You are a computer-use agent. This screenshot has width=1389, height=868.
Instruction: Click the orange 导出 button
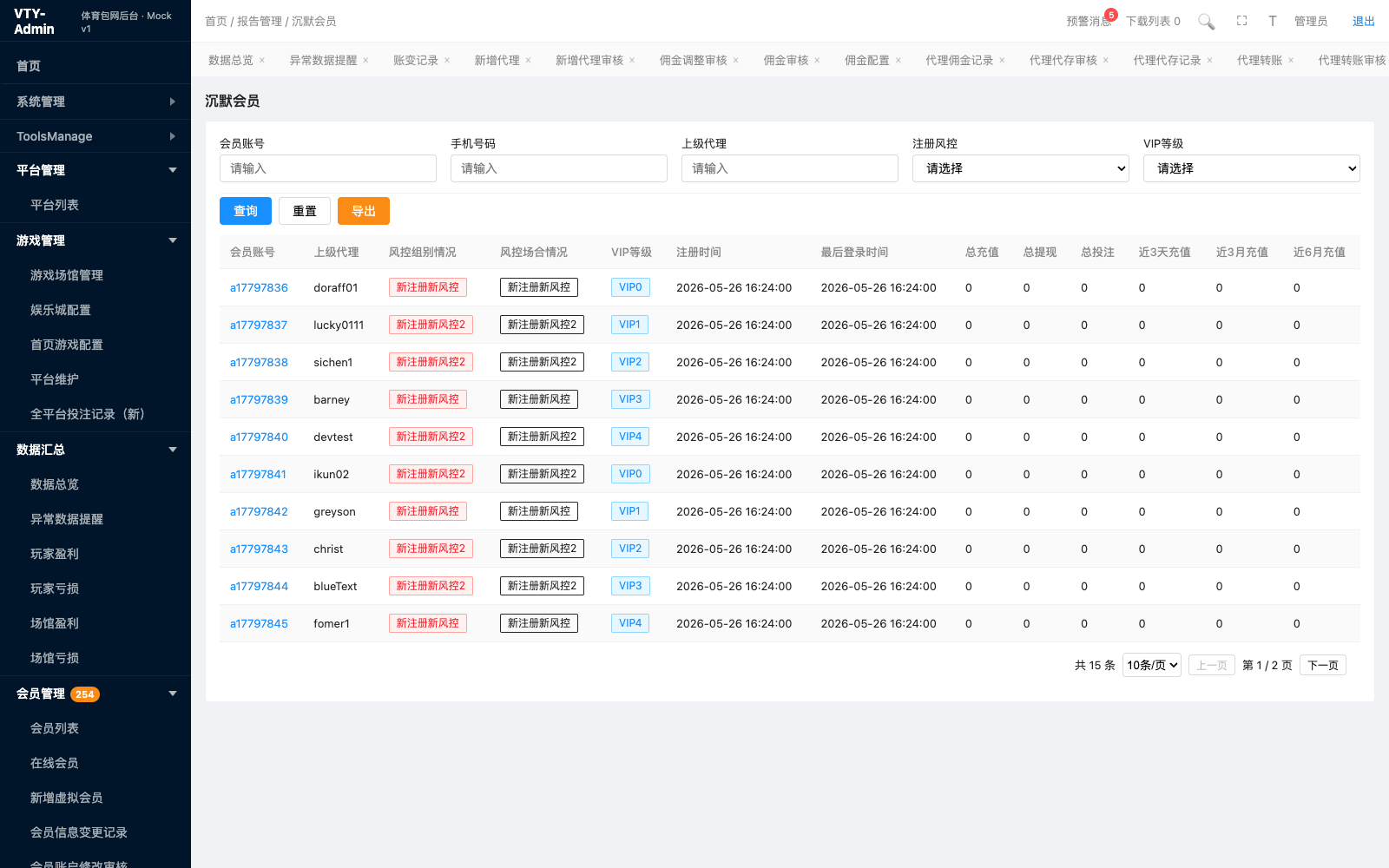[x=364, y=211]
